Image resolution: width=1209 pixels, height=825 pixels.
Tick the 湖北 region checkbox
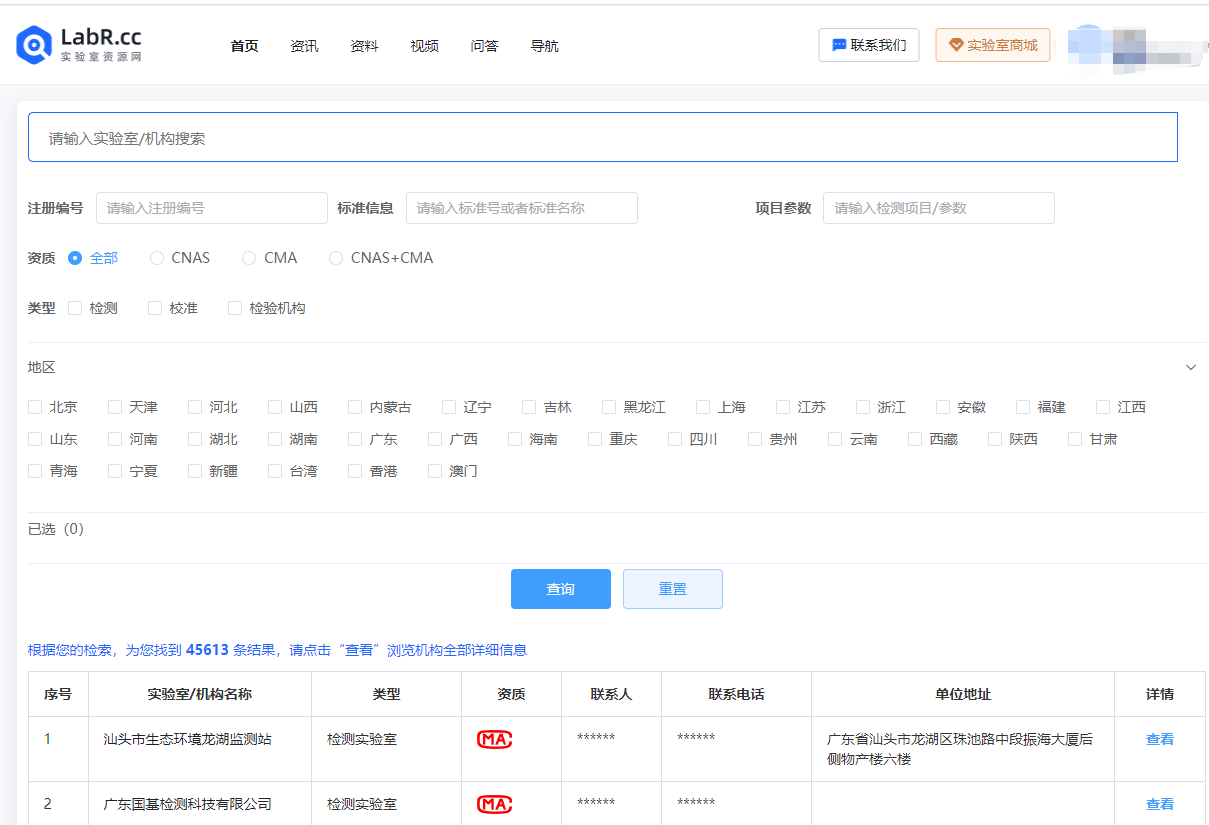click(195, 439)
